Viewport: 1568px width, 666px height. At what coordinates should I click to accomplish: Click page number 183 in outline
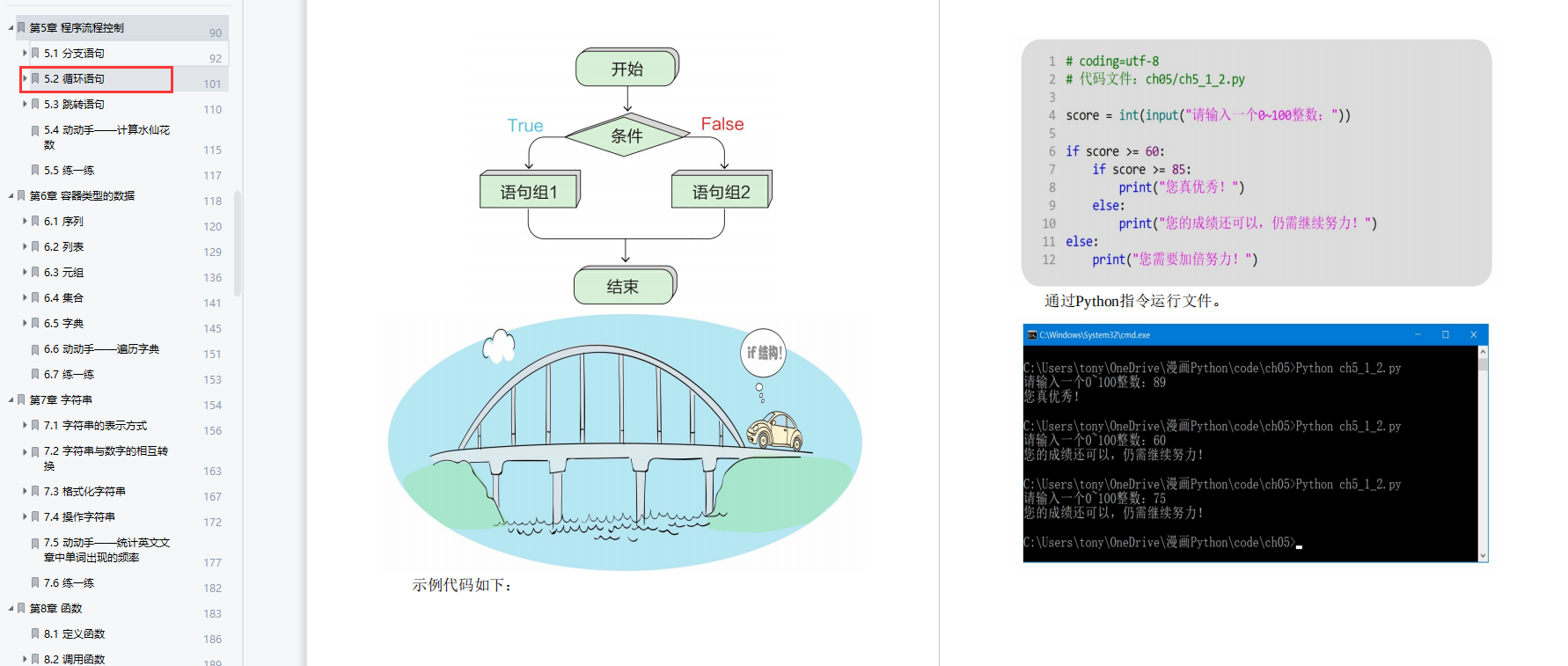(213, 613)
